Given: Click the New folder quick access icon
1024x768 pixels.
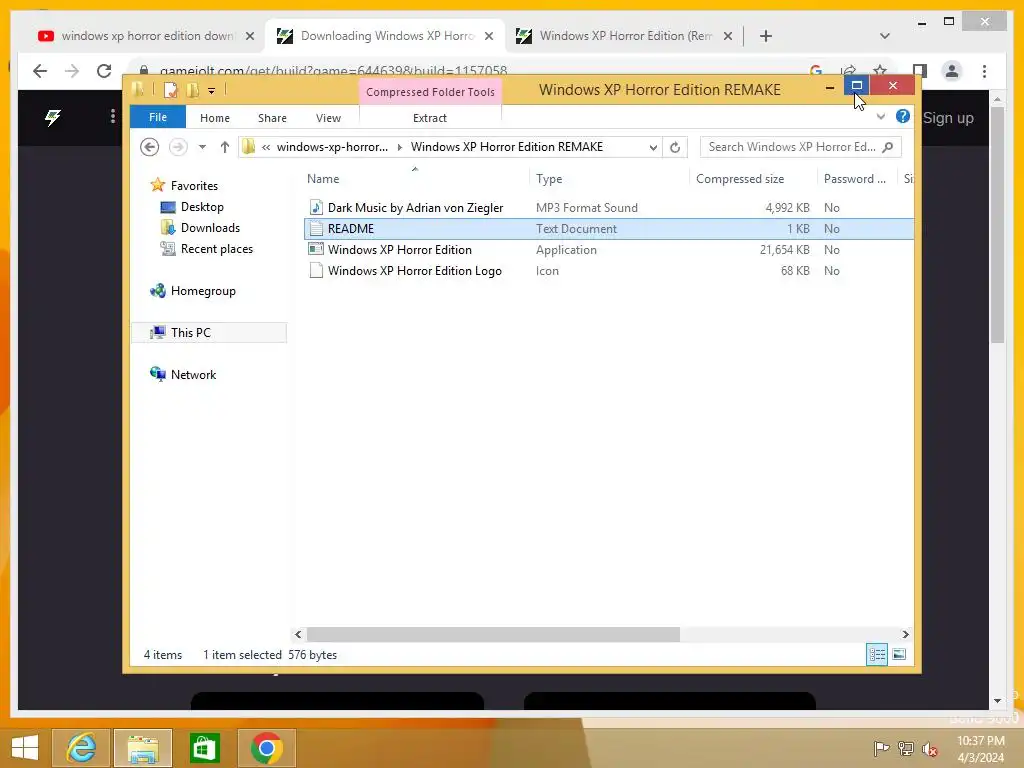Looking at the screenshot, I should point(193,90).
